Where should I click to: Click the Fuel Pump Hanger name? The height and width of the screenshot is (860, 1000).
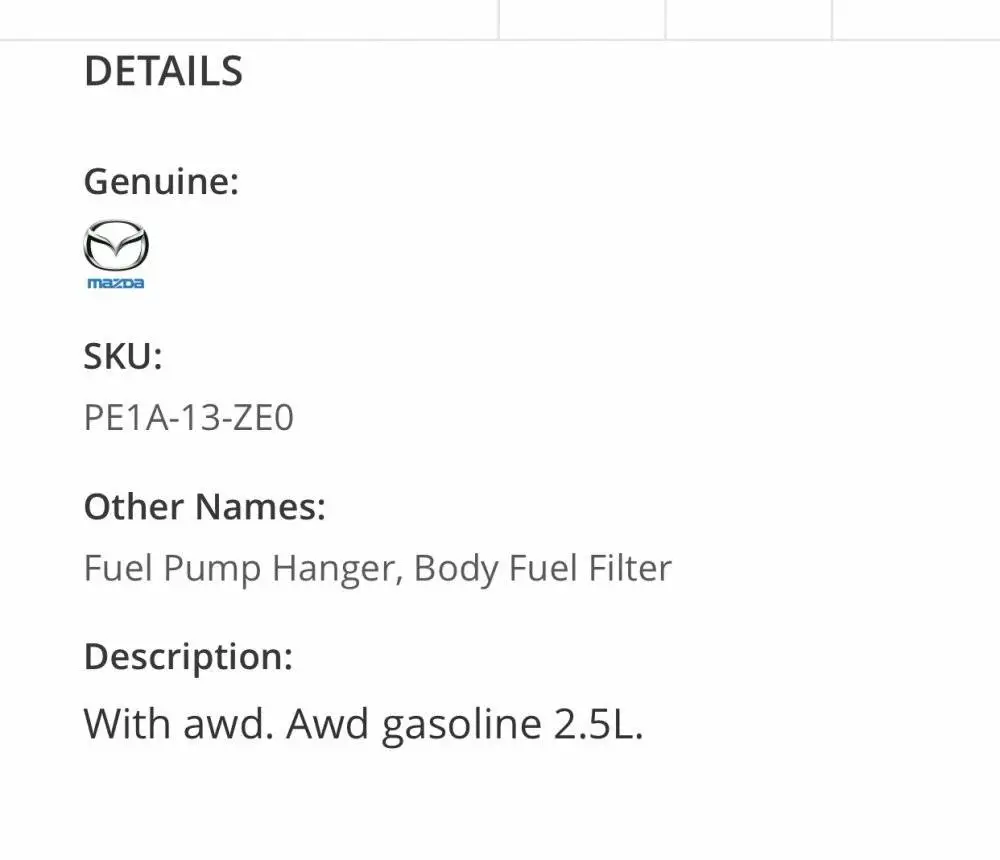point(244,568)
